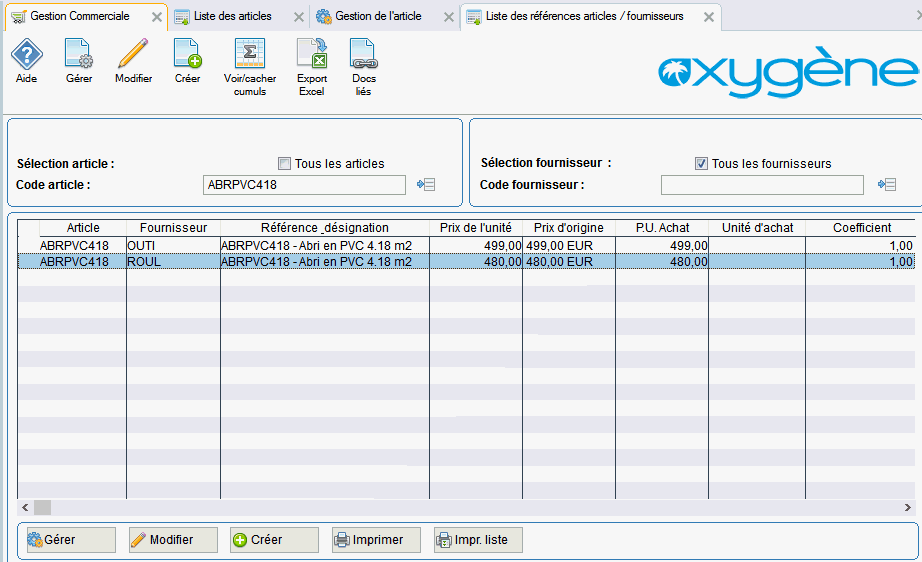The image size is (922, 562).
Task: Sort by the Prix de l'unité column header
Action: (475, 228)
